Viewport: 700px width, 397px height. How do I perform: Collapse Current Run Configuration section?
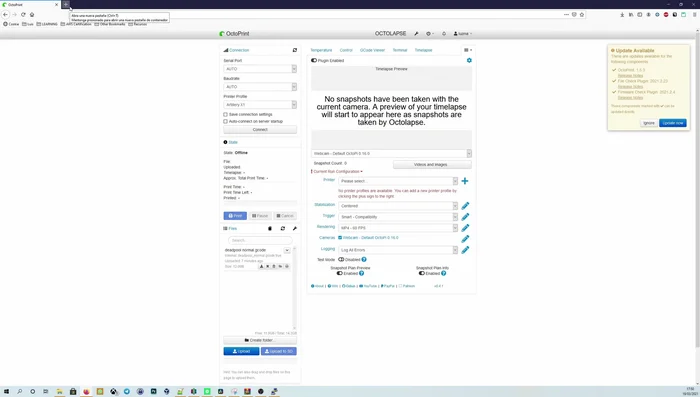click(x=338, y=171)
